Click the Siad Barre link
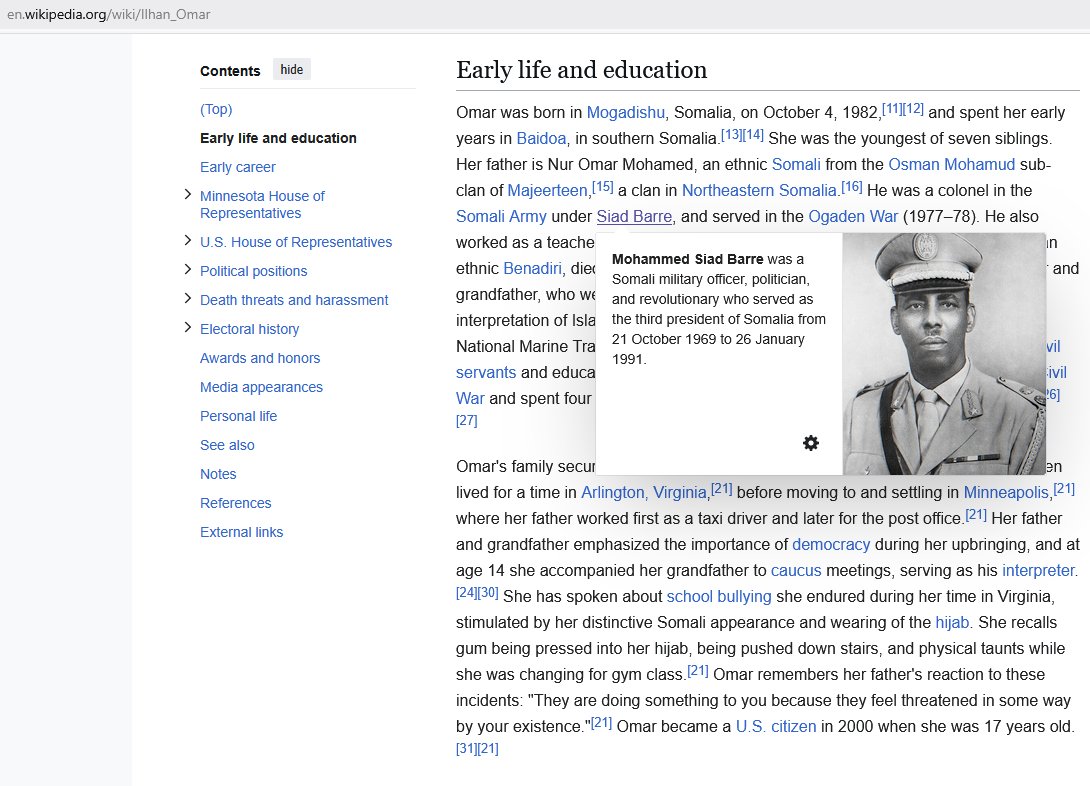 pos(634,217)
